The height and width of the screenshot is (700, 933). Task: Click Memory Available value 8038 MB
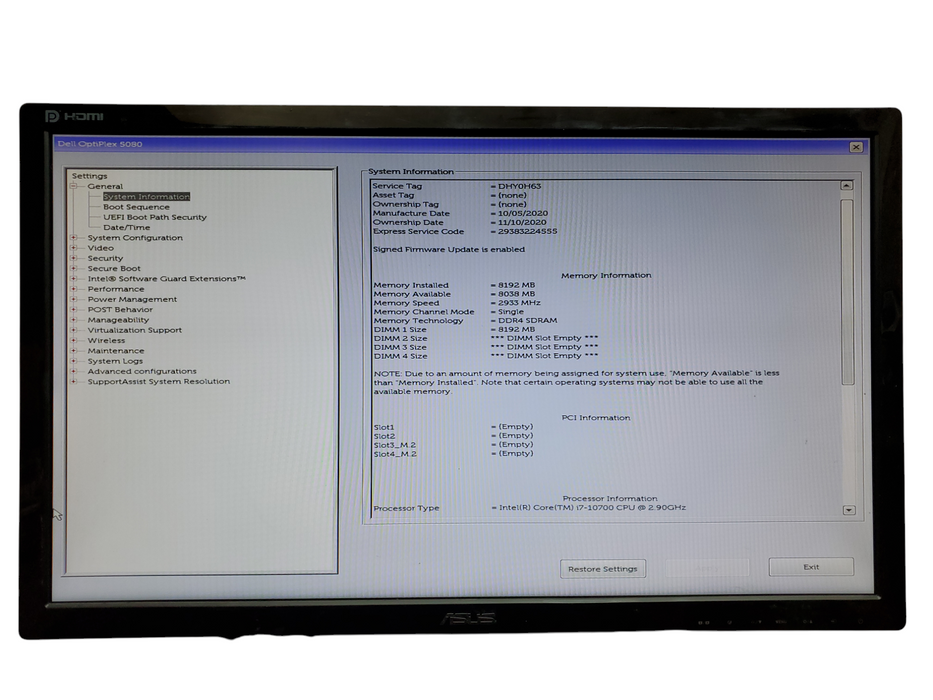tap(516, 293)
